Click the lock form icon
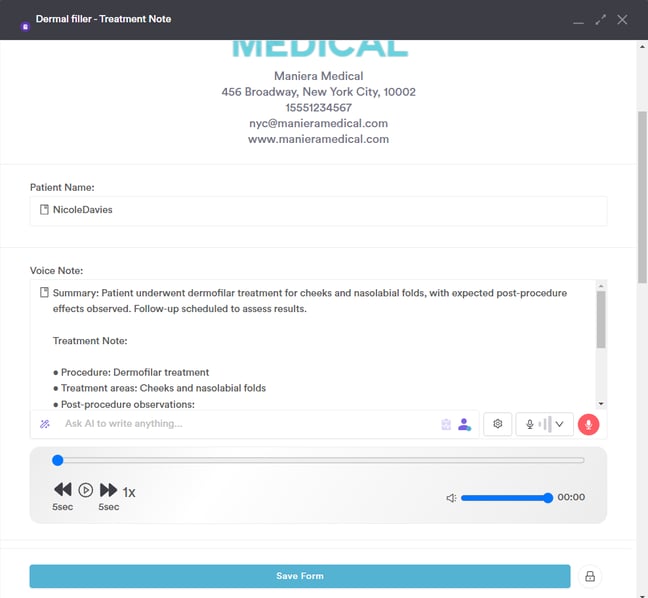Viewport: 648px width, 598px height. [590, 576]
